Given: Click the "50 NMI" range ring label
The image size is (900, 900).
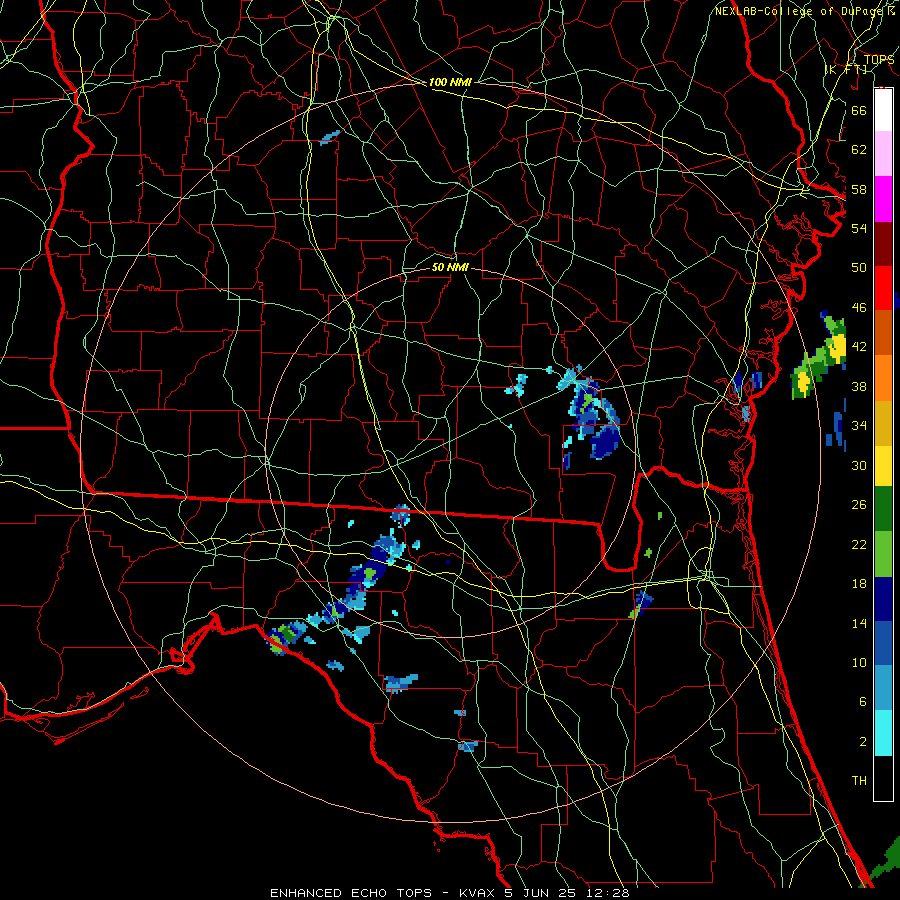Looking at the screenshot, I should pyautogui.click(x=450, y=267).
